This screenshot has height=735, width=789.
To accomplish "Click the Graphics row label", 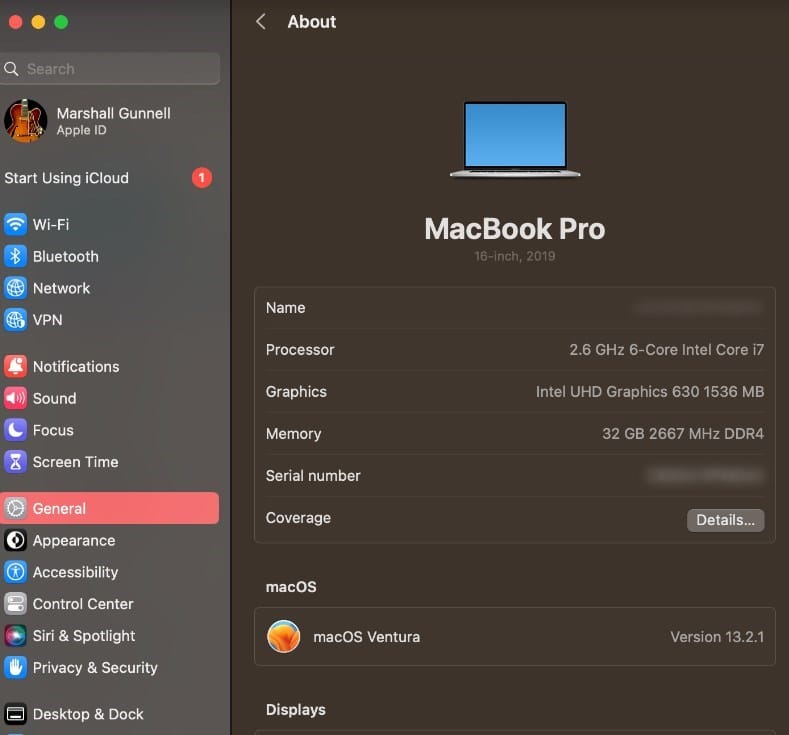I will (296, 391).
